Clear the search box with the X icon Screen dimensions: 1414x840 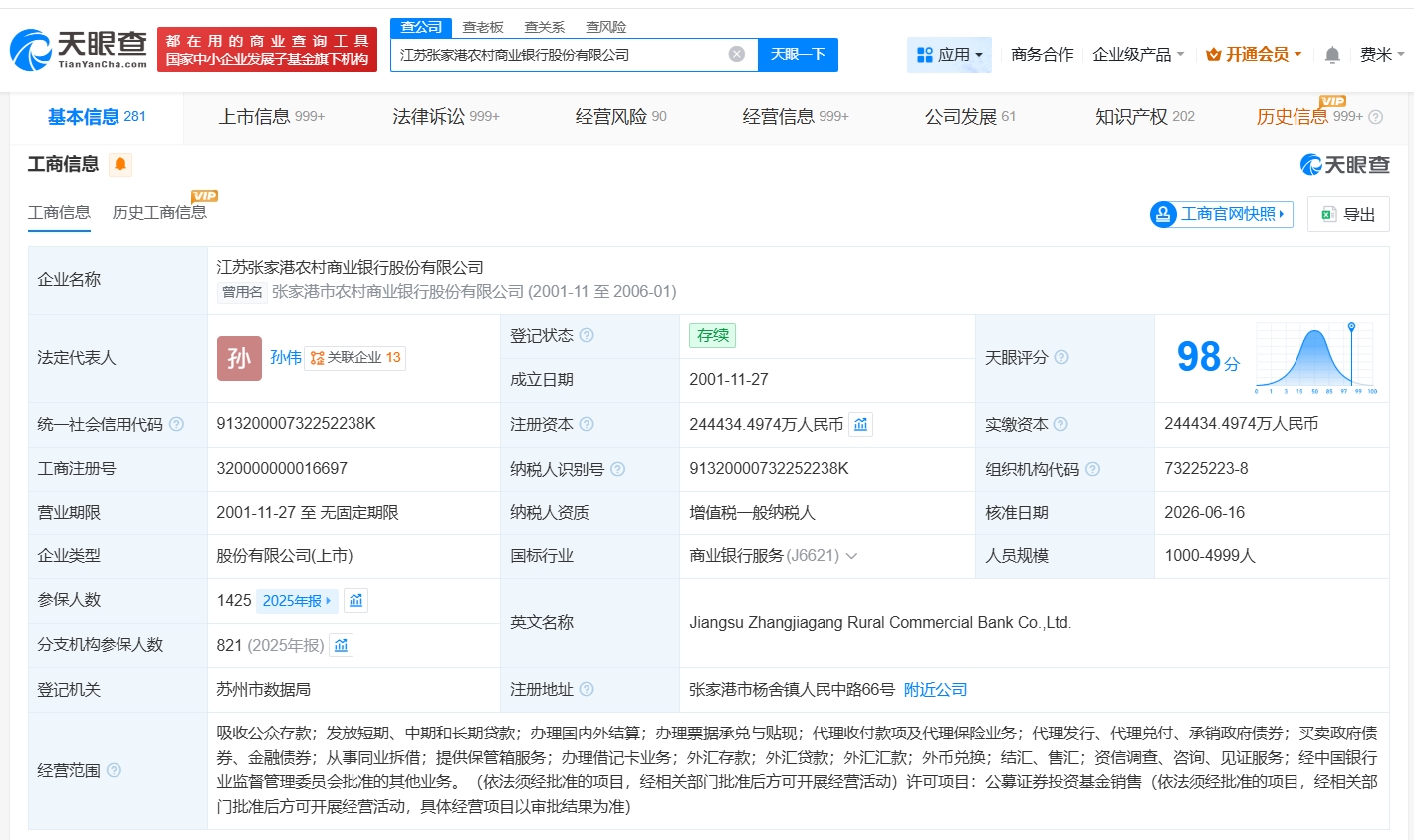737,54
